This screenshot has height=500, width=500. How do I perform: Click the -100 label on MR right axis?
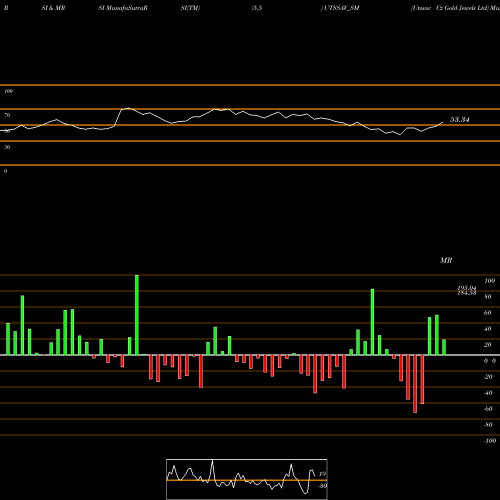[x=489, y=441]
